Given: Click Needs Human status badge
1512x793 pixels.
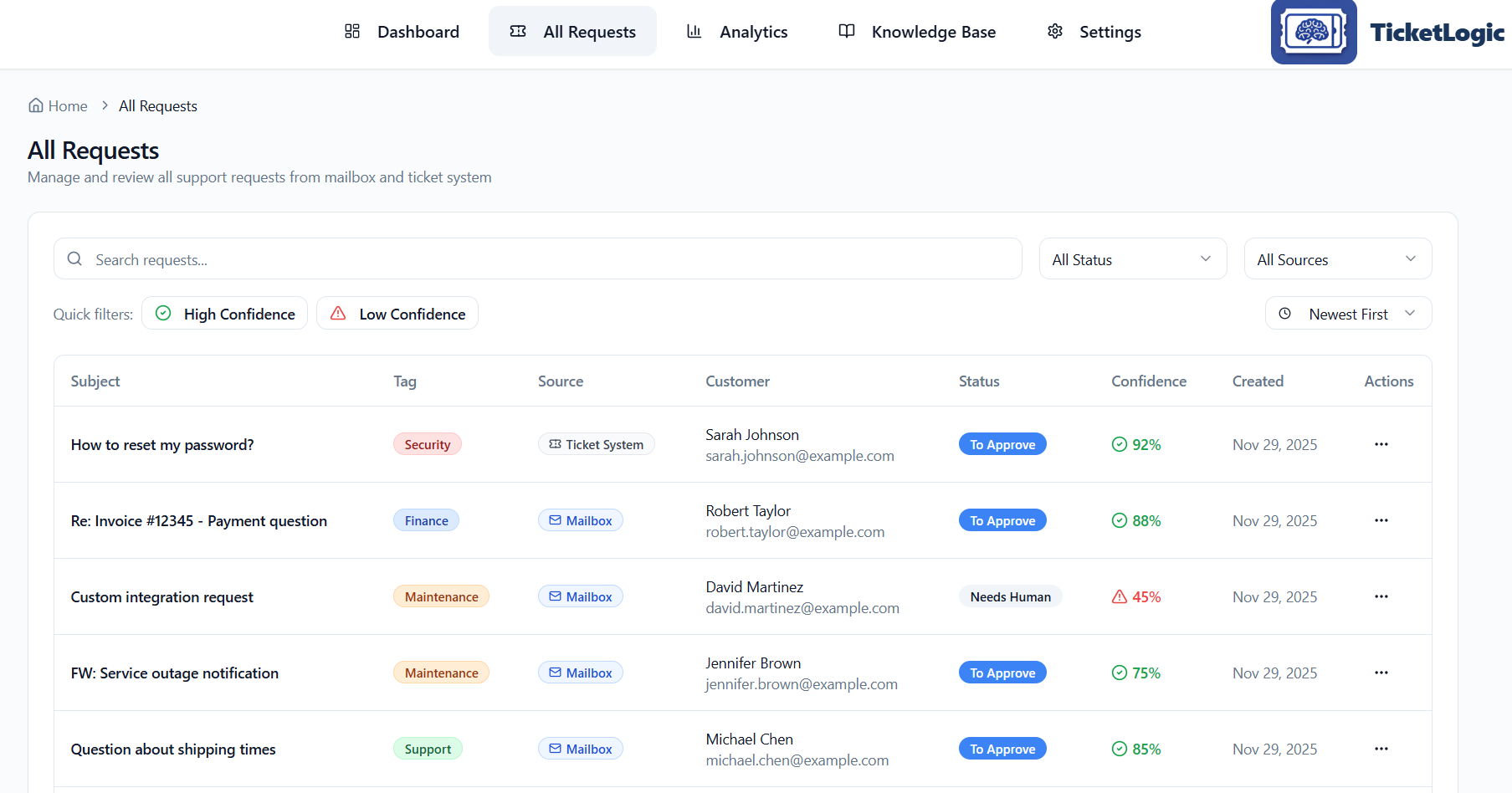Looking at the screenshot, I should [1010, 596].
